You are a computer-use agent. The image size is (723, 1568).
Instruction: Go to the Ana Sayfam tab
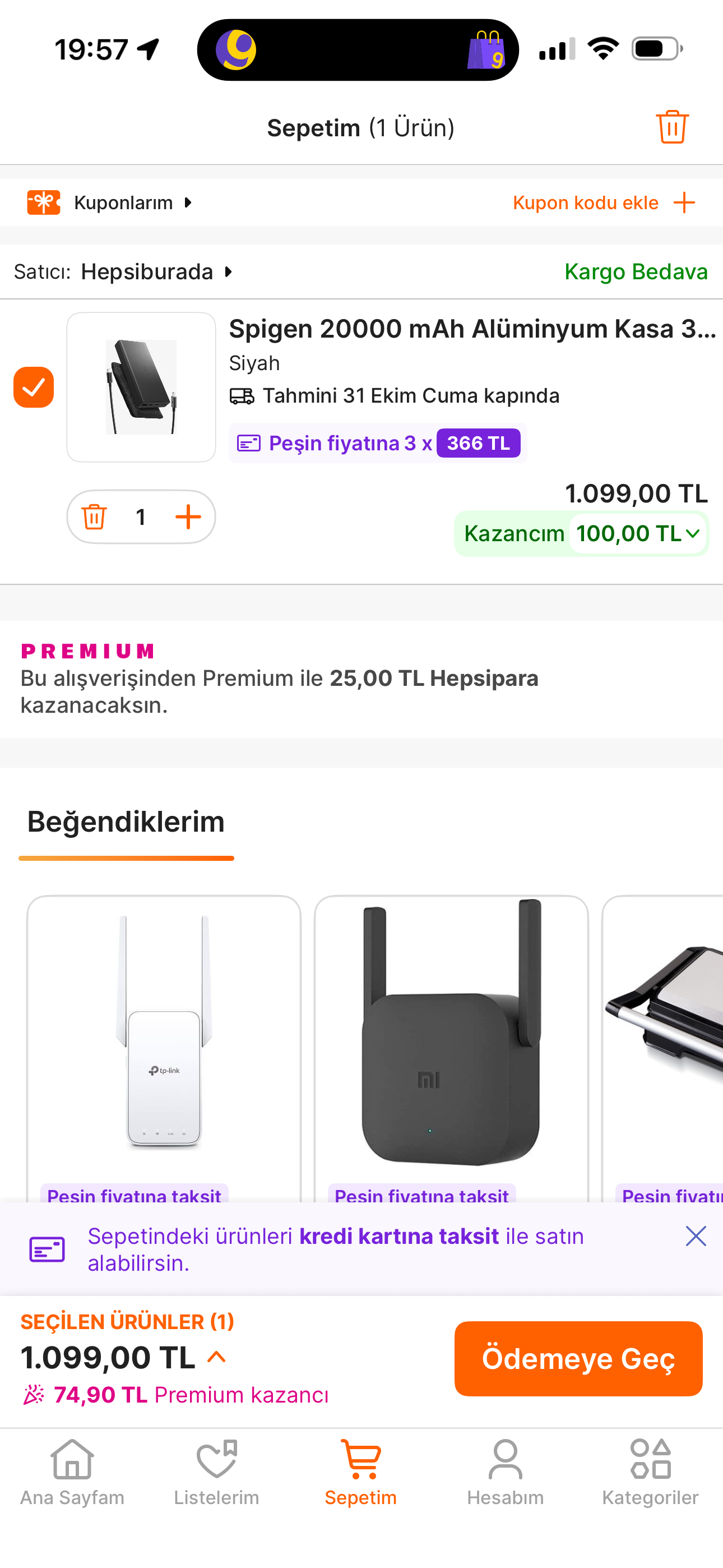[x=72, y=1470]
